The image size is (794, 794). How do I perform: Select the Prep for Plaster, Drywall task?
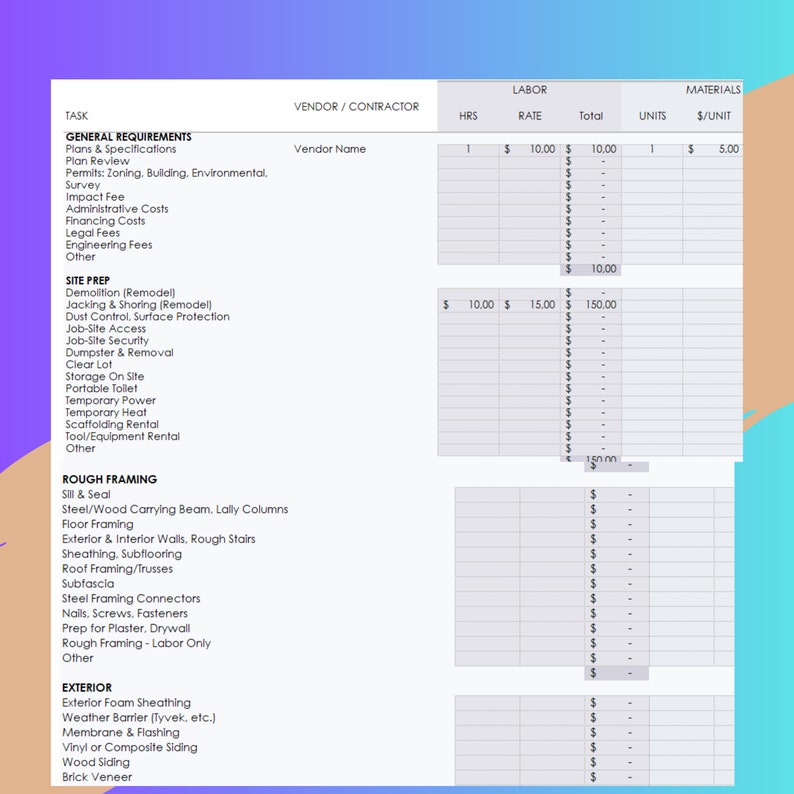[126, 628]
